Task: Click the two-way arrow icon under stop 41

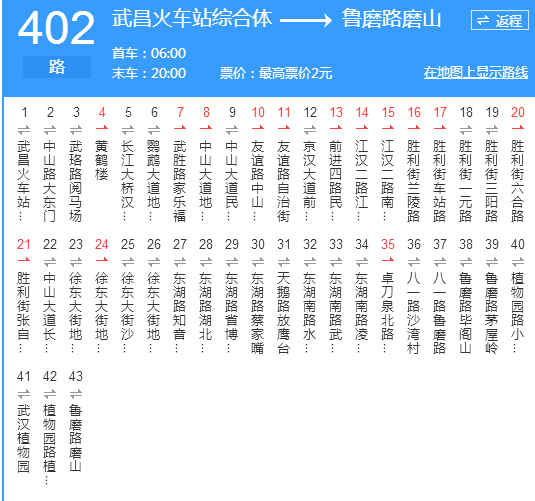Action: click(24, 394)
